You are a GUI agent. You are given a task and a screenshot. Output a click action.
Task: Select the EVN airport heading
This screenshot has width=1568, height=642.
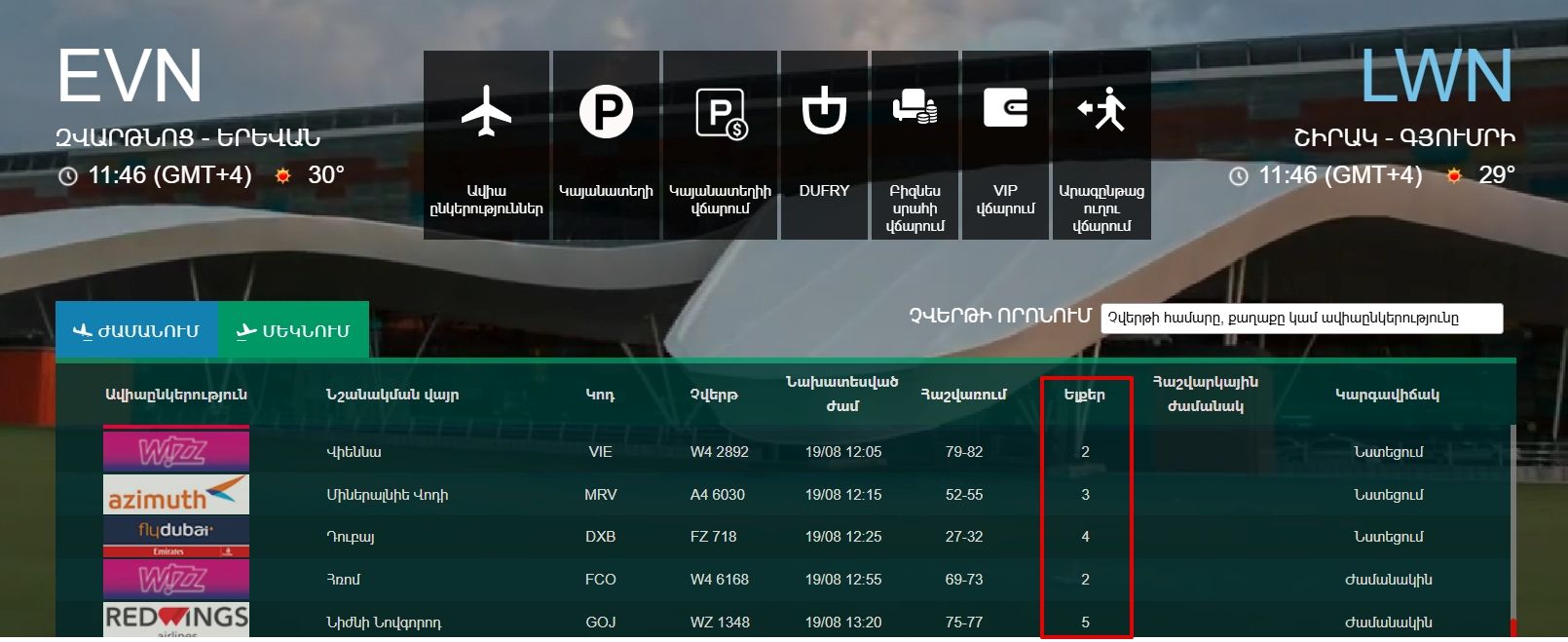pos(130,76)
